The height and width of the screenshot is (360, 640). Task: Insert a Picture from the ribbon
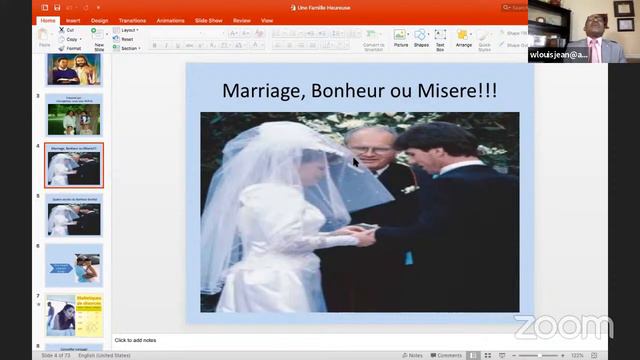point(400,38)
